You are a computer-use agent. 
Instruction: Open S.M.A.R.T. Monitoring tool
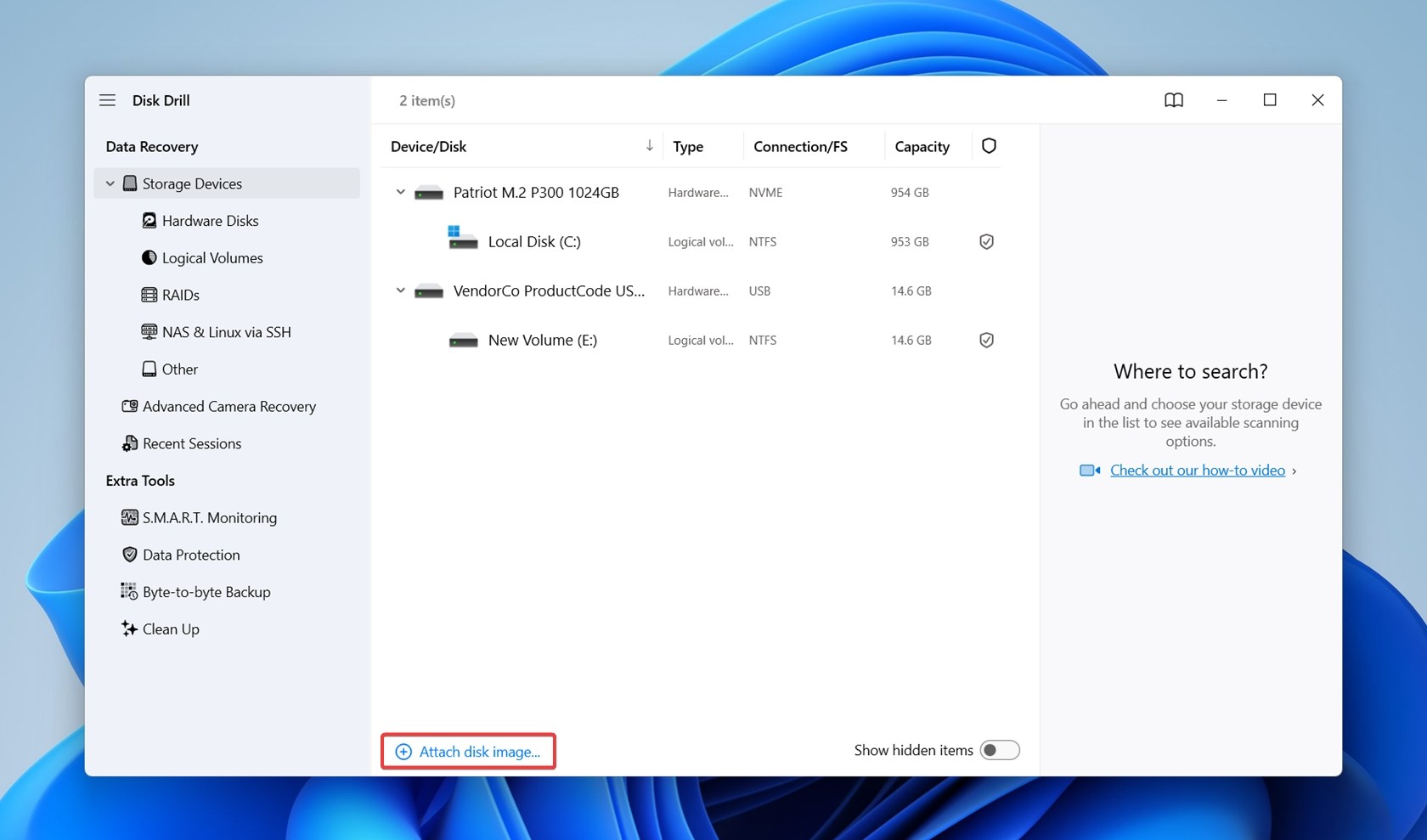click(209, 517)
